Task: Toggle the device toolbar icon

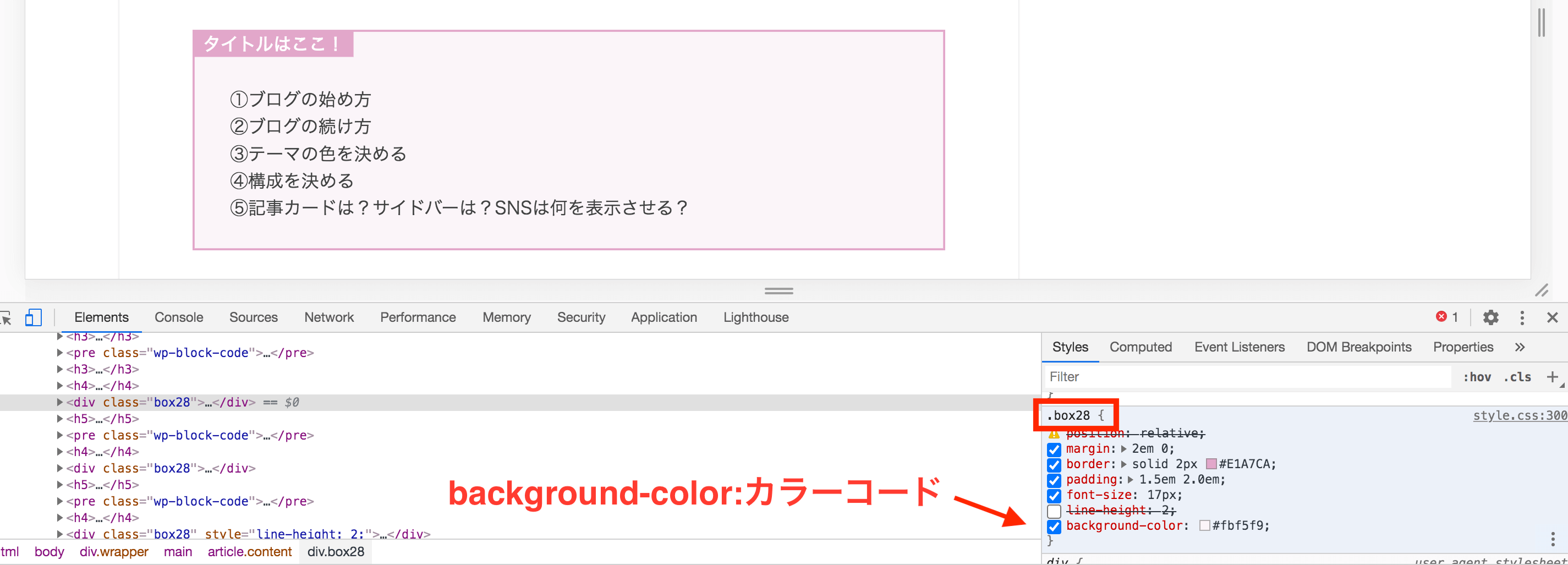Action: (34, 318)
